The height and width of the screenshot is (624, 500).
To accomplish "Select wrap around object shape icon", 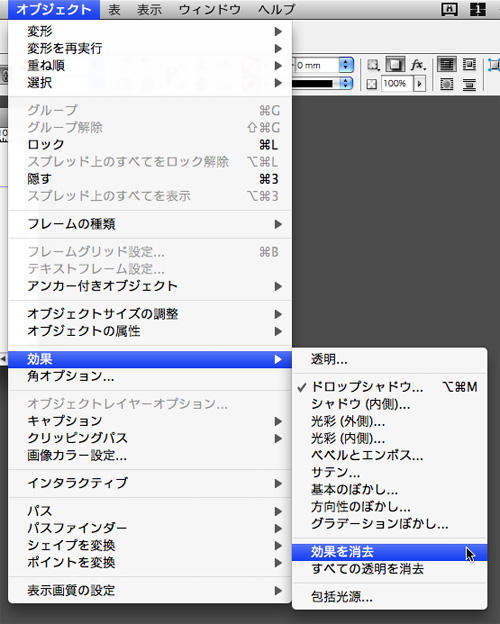I will point(447,84).
